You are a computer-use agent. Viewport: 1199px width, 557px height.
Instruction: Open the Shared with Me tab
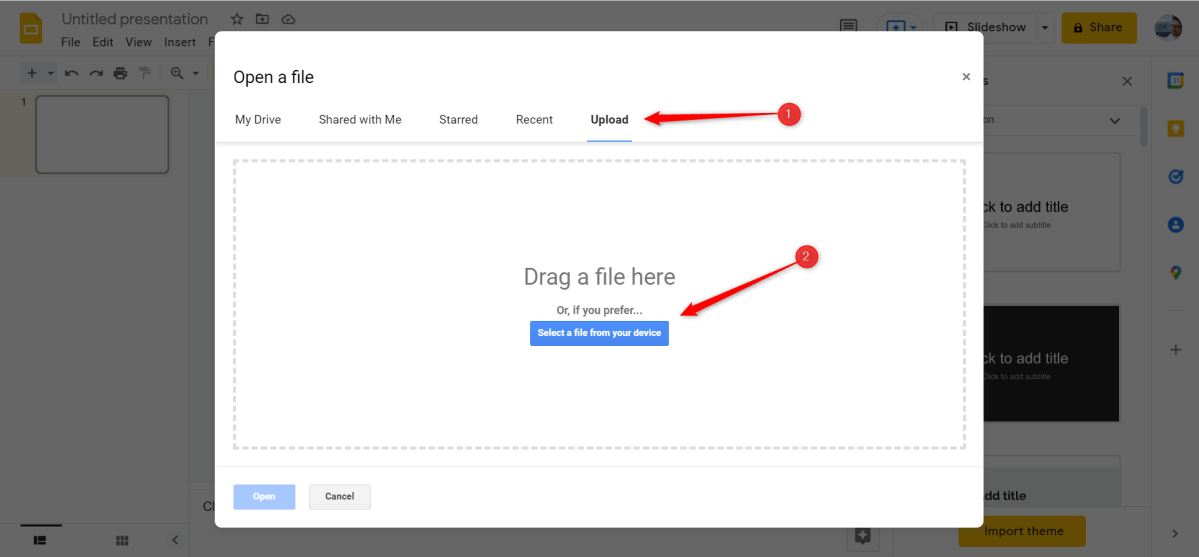(360, 119)
